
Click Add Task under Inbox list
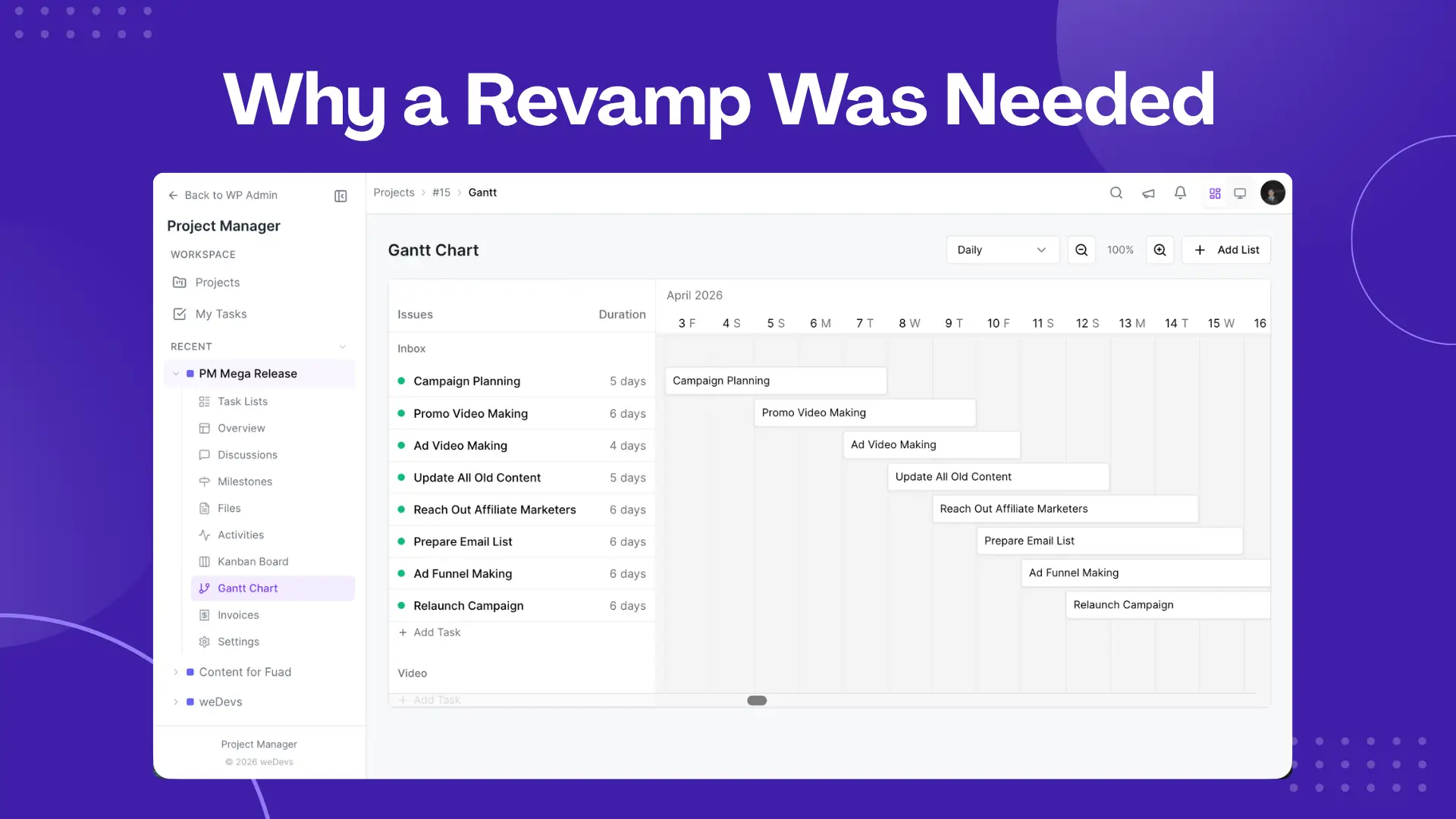click(x=429, y=632)
